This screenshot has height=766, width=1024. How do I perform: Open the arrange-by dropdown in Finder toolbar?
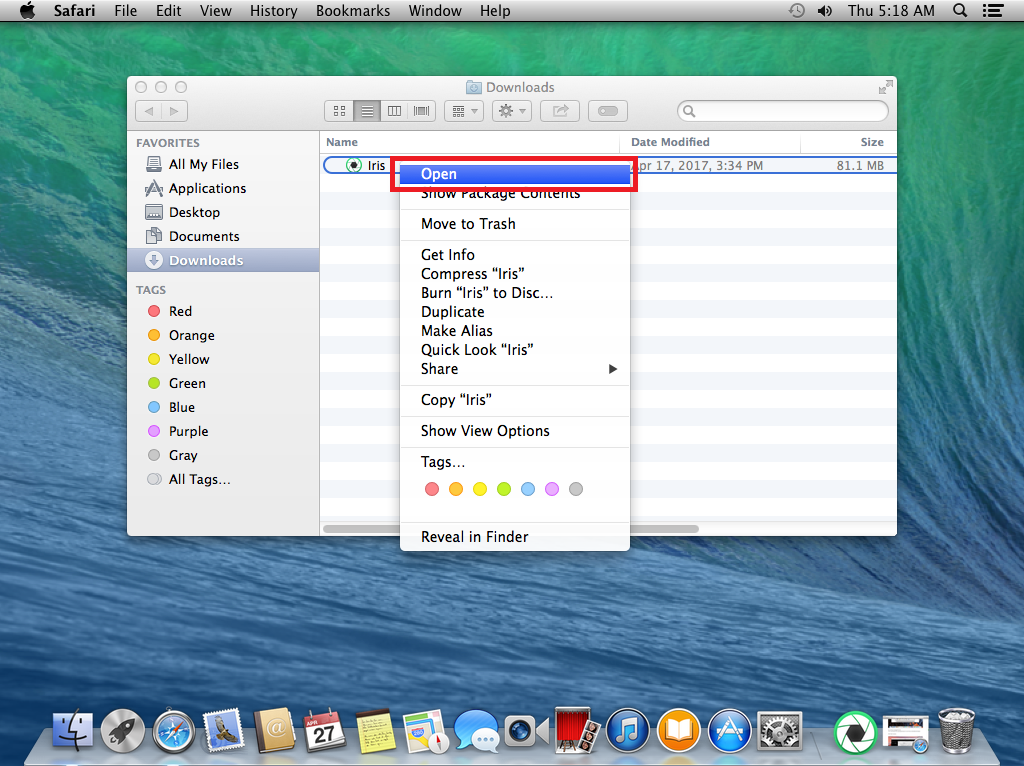click(x=464, y=111)
